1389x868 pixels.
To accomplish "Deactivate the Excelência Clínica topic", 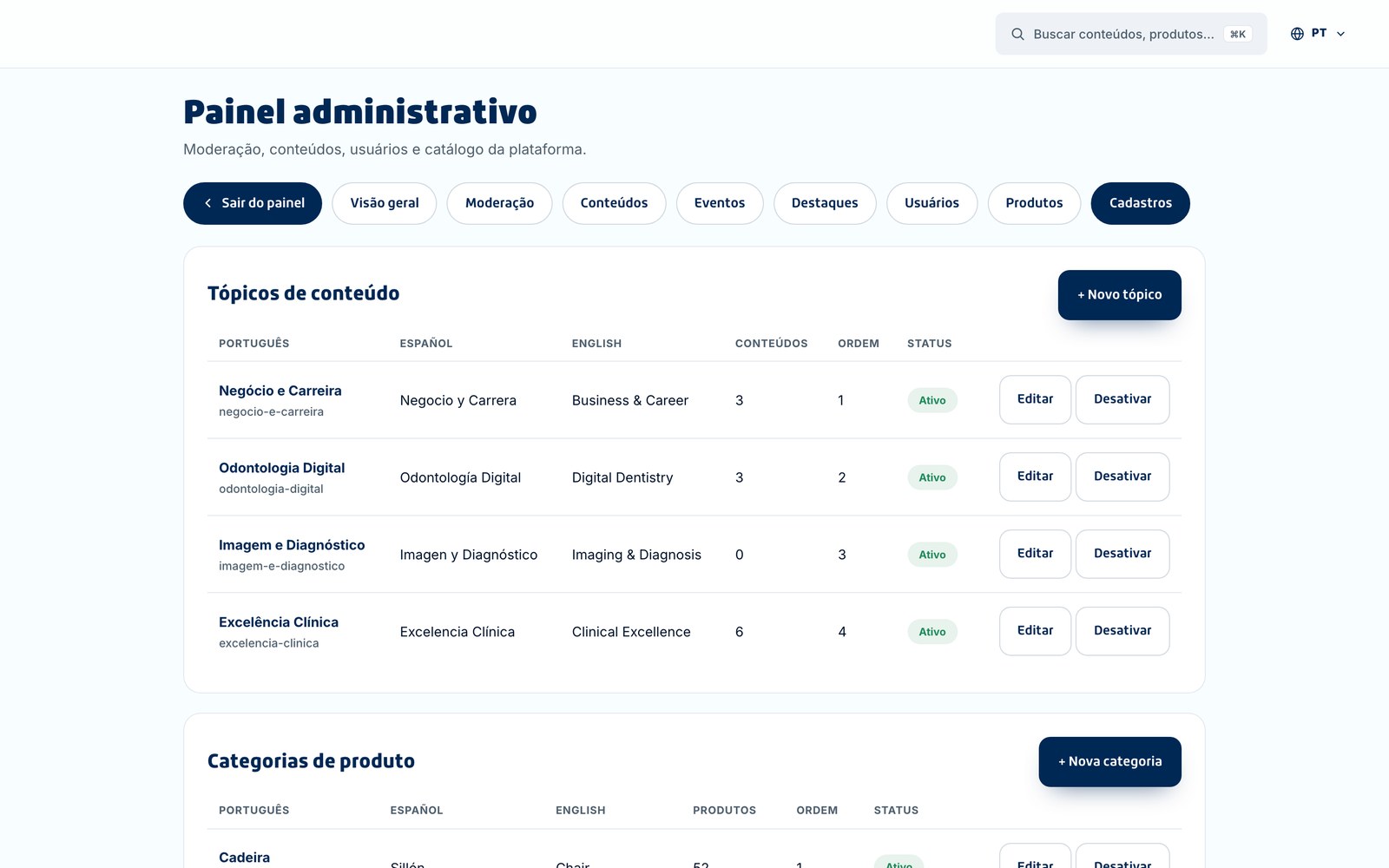I will click(x=1122, y=631).
